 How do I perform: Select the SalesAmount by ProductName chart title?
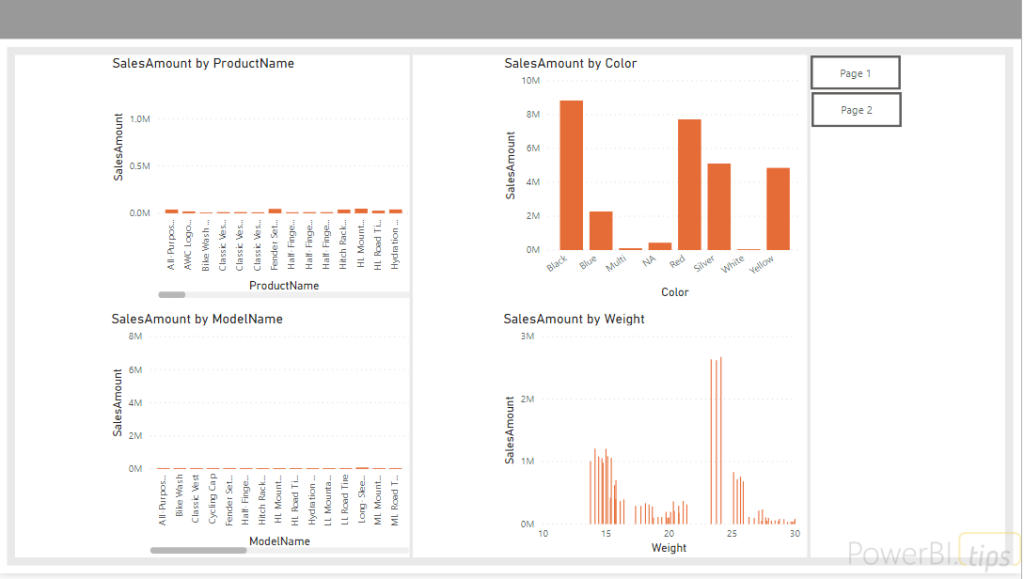[203, 63]
